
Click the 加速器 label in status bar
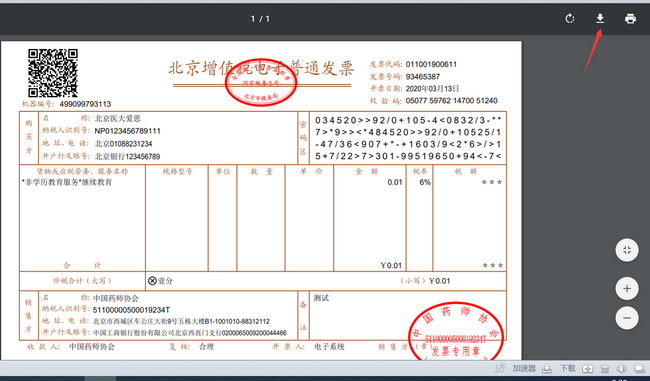tap(524, 368)
